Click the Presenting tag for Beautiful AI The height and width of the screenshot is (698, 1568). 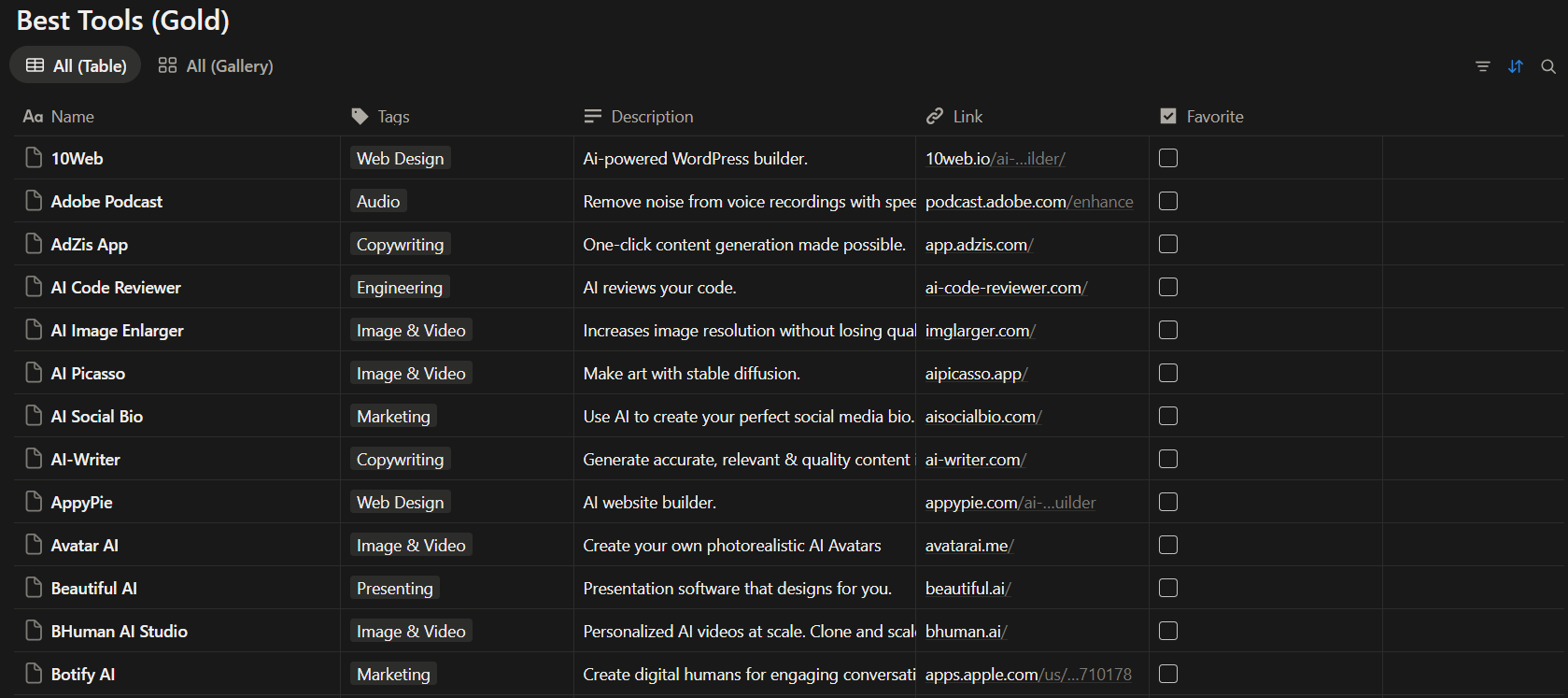(395, 588)
